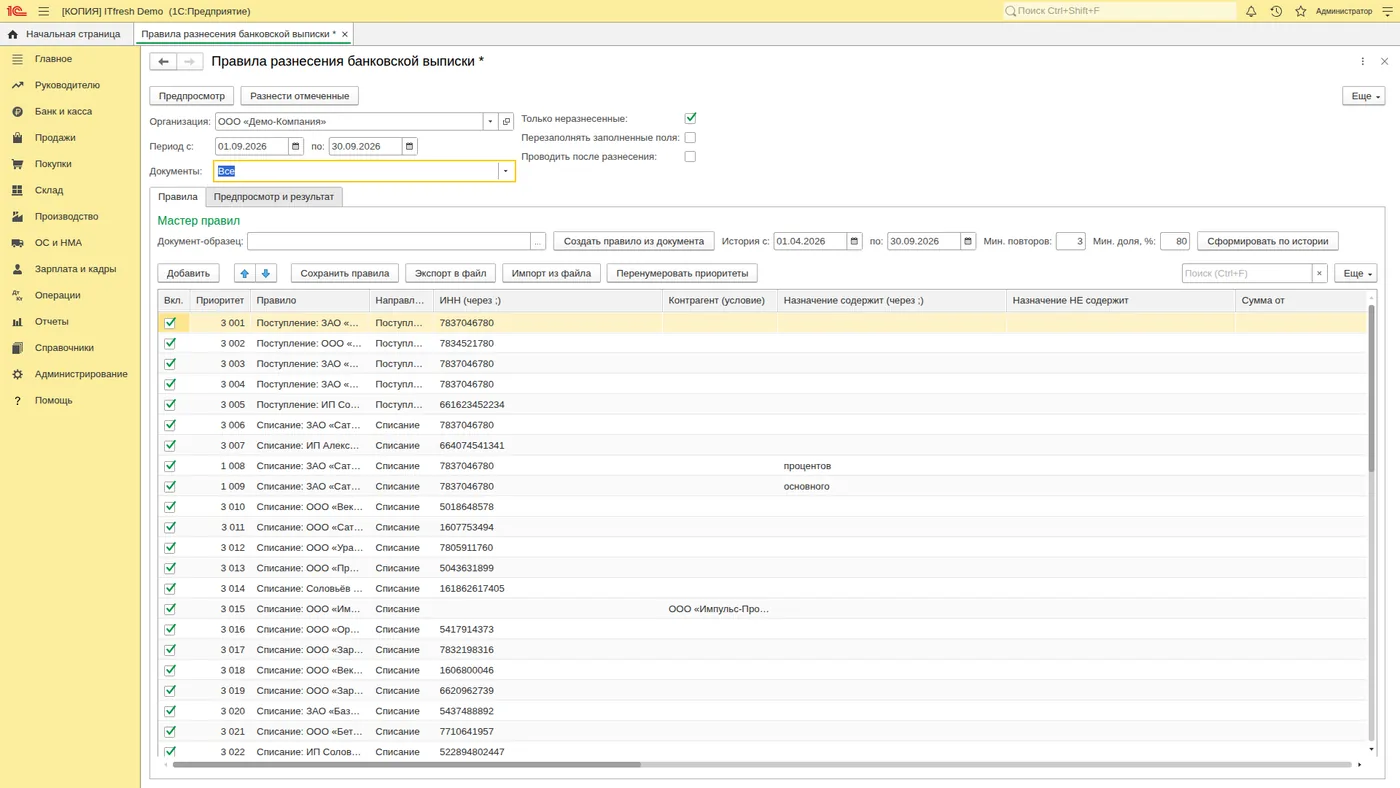Click the horizontal scrollbar of the rules table
Screen dimensions: 1400x788
407,765
